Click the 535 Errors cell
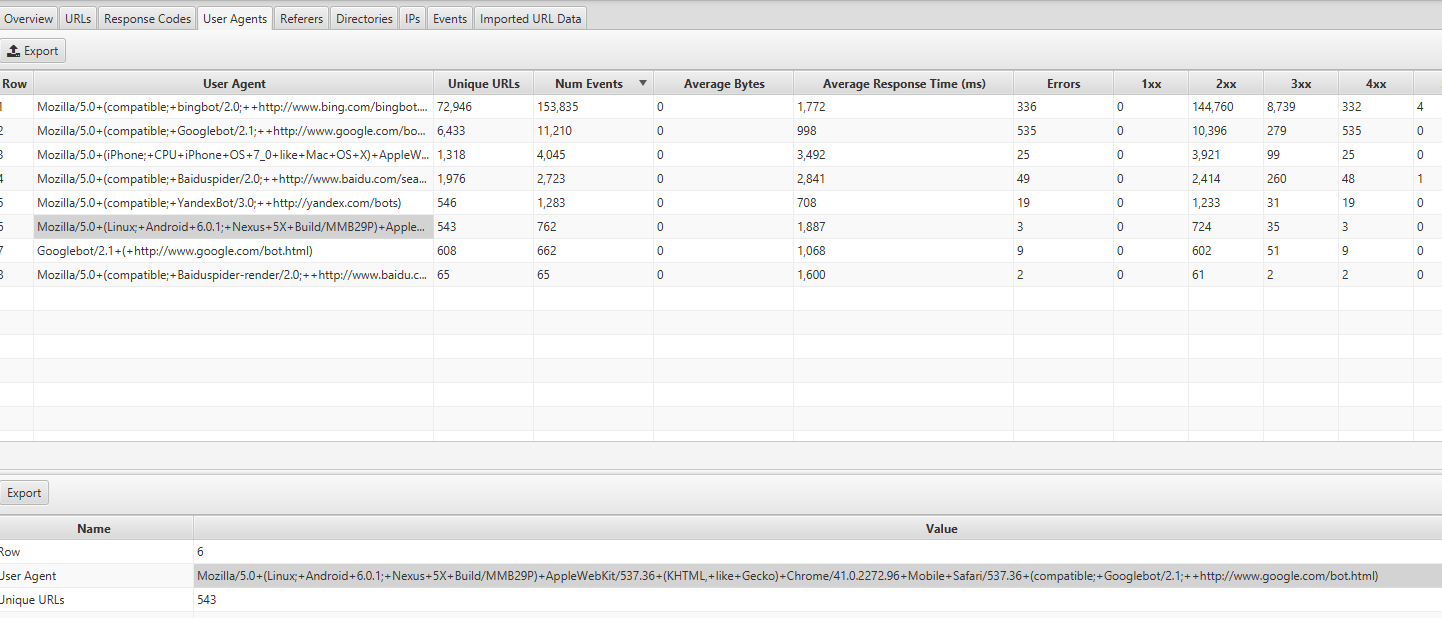This screenshot has height=618, width=1442. point(1064,130)
